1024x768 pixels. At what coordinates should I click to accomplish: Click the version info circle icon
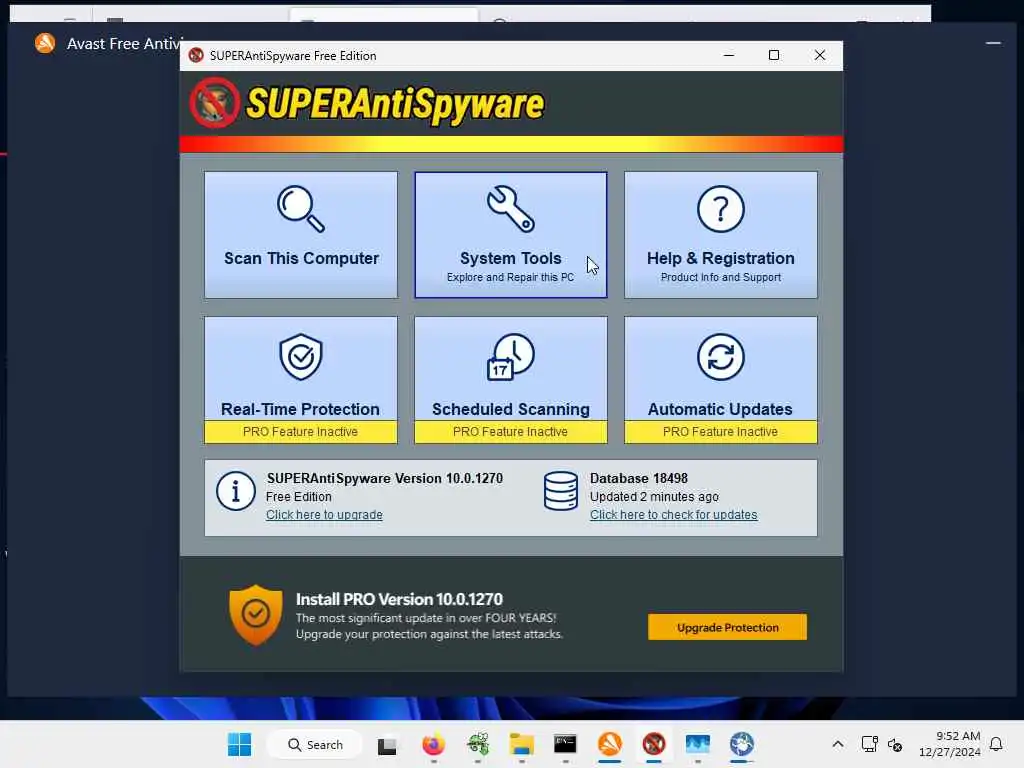236,491
